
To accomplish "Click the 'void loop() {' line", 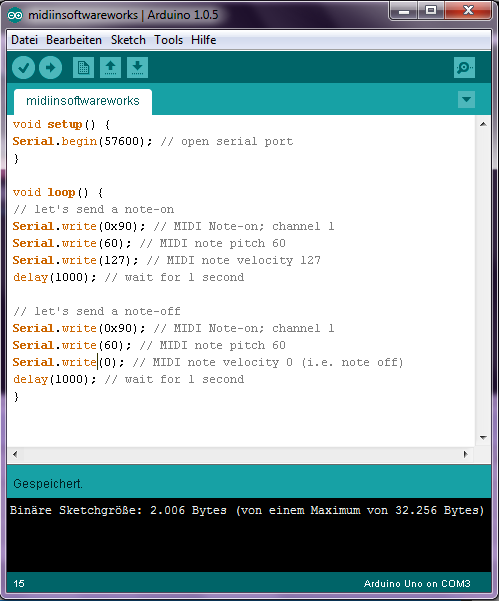I will pyautogui.click(x=58, y=192).
